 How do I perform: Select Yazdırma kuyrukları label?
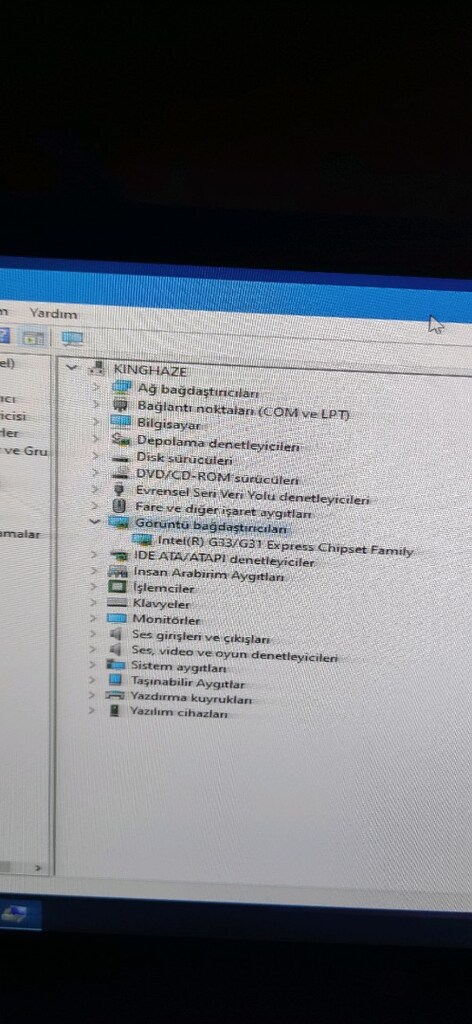click(x=191, y=699)
